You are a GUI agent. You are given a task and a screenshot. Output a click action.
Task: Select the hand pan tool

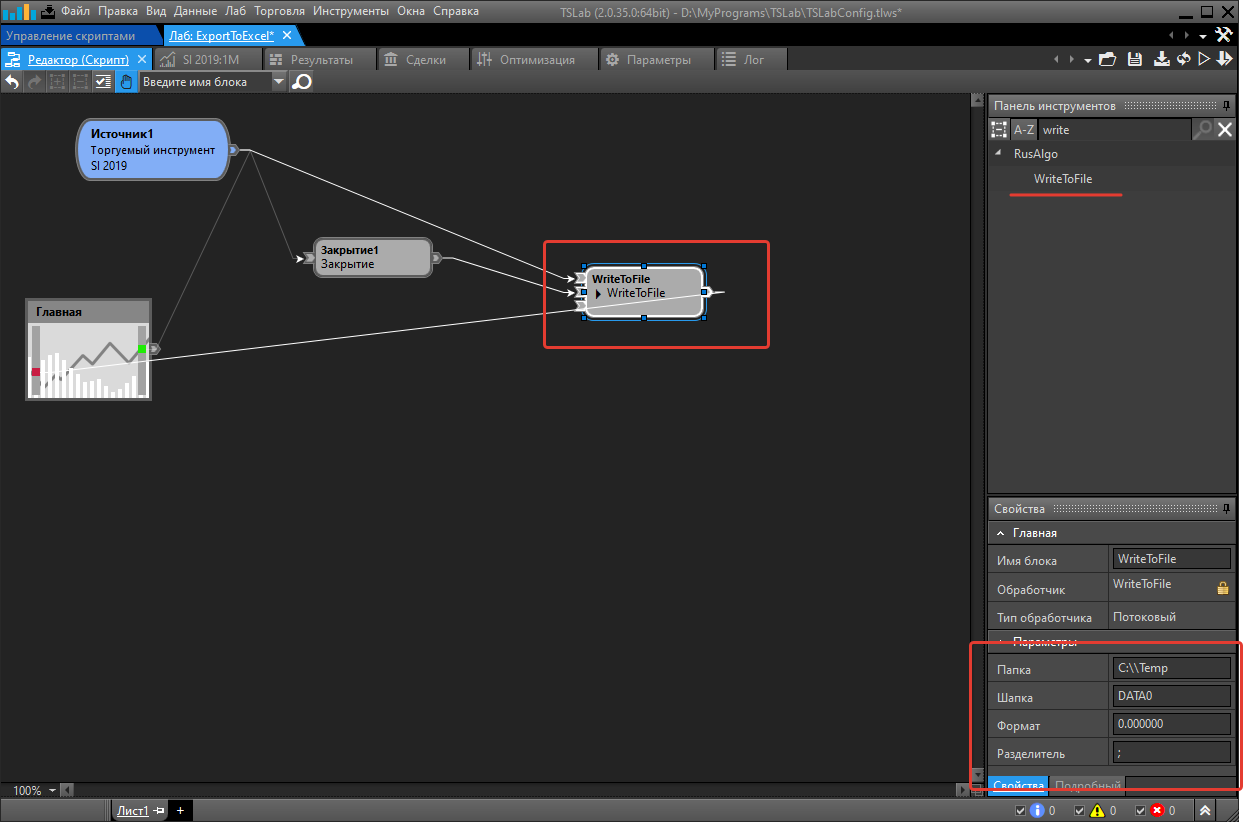click(127, 83)
